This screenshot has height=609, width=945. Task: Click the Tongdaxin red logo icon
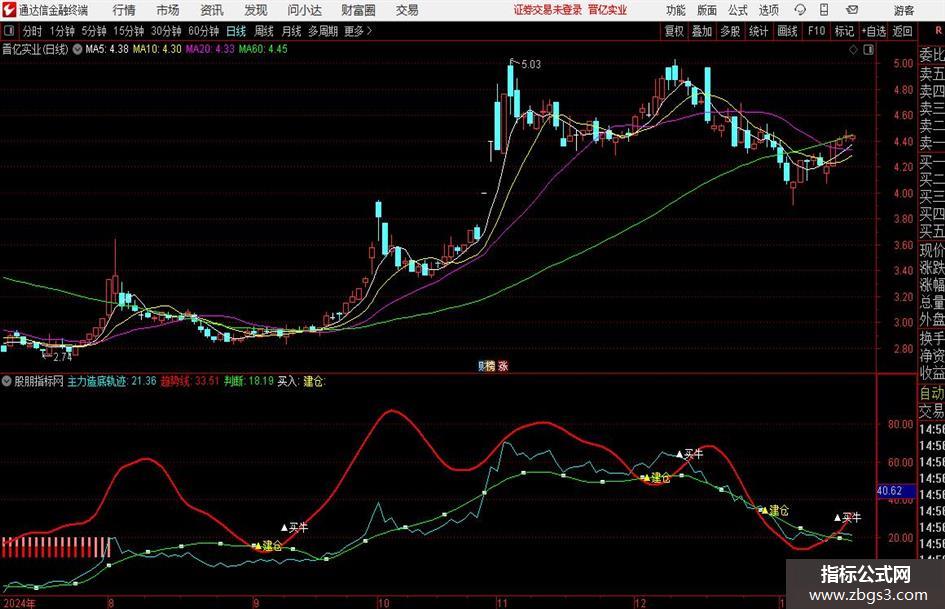(x=10, y=10)
